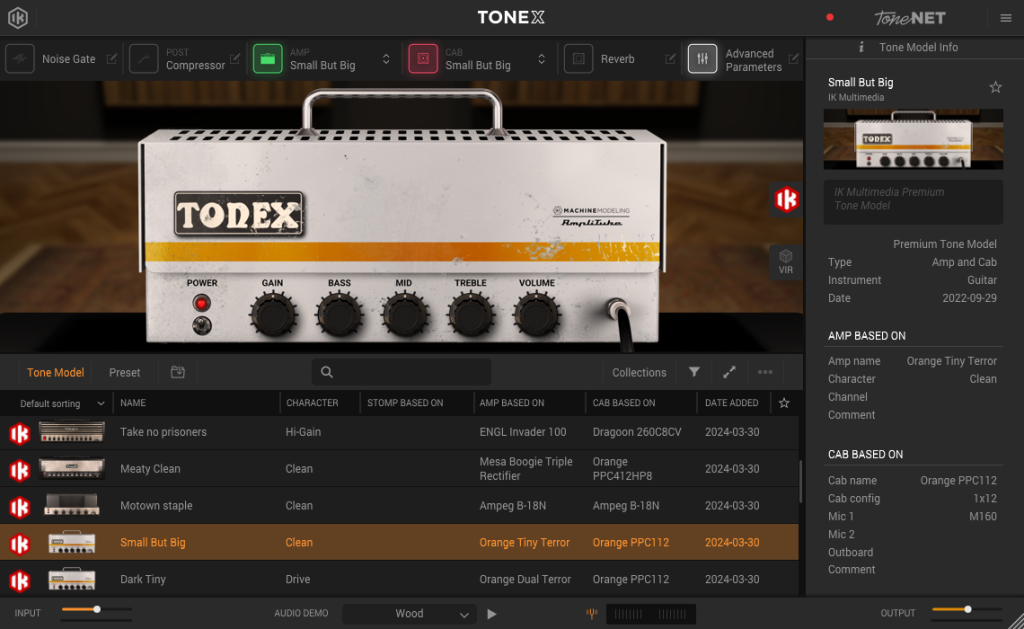
Task: Adjust the OUTPUT level slider
Action: pyautogui.click(x=967, y=609)
